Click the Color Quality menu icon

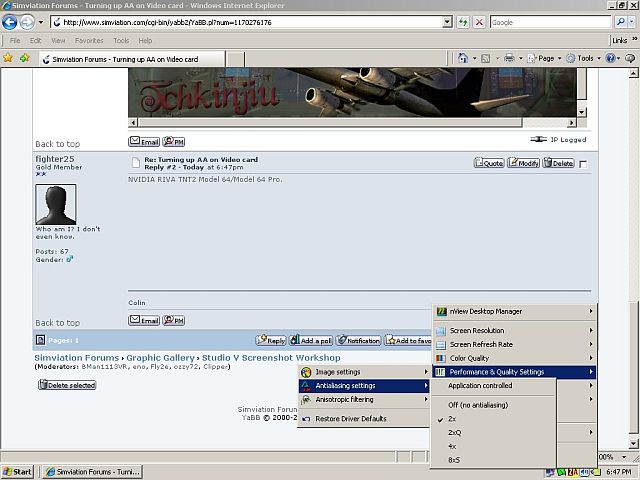[x=441, y=358]
